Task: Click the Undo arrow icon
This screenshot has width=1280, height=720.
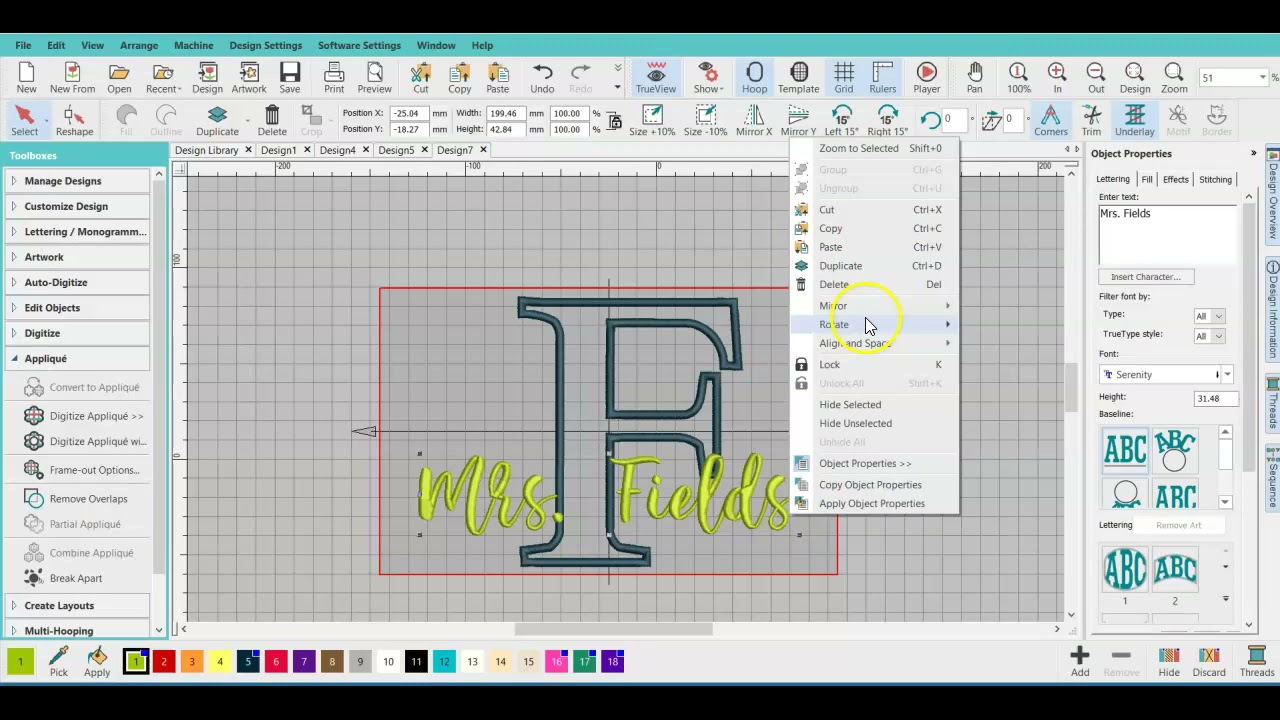Action: pyautogui.click(x=542, y=78)
